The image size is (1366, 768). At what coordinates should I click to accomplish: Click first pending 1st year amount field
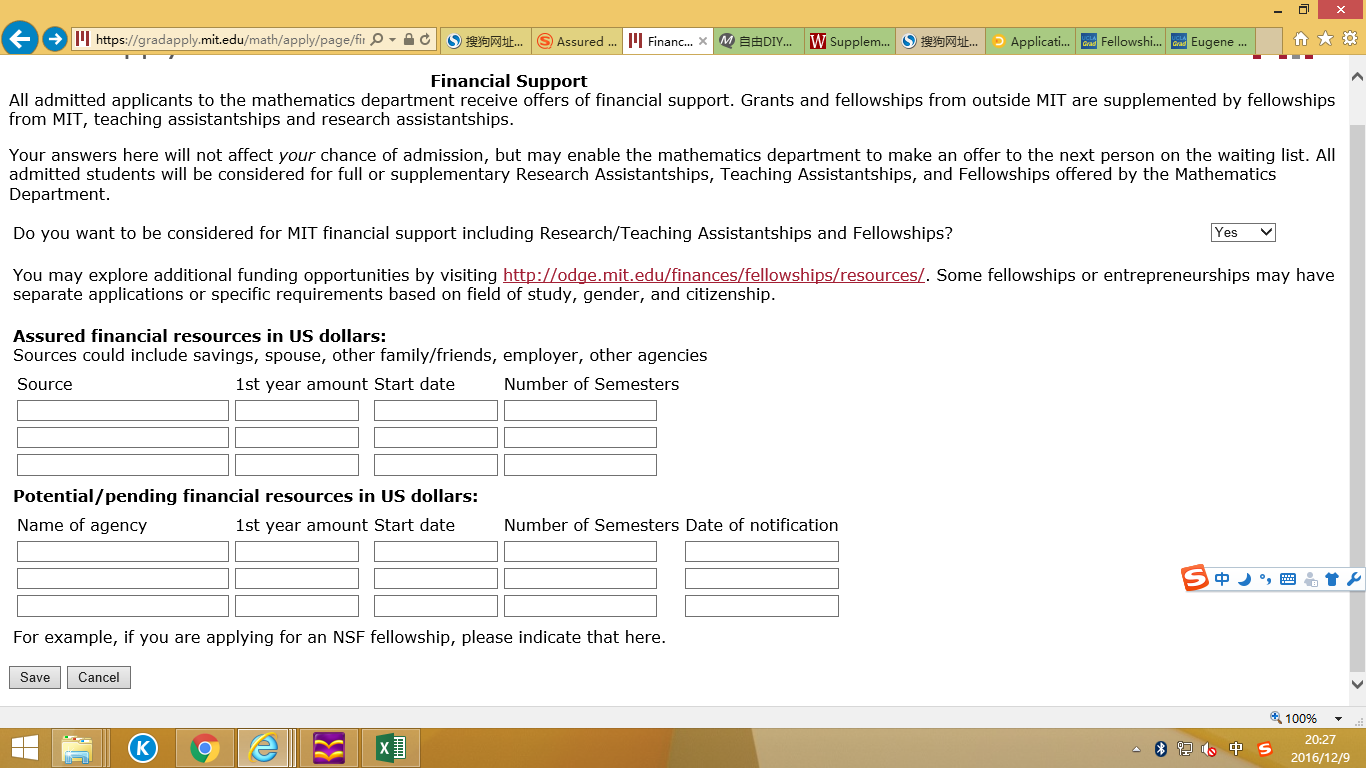pyautogui.click(x=297, y=551)
